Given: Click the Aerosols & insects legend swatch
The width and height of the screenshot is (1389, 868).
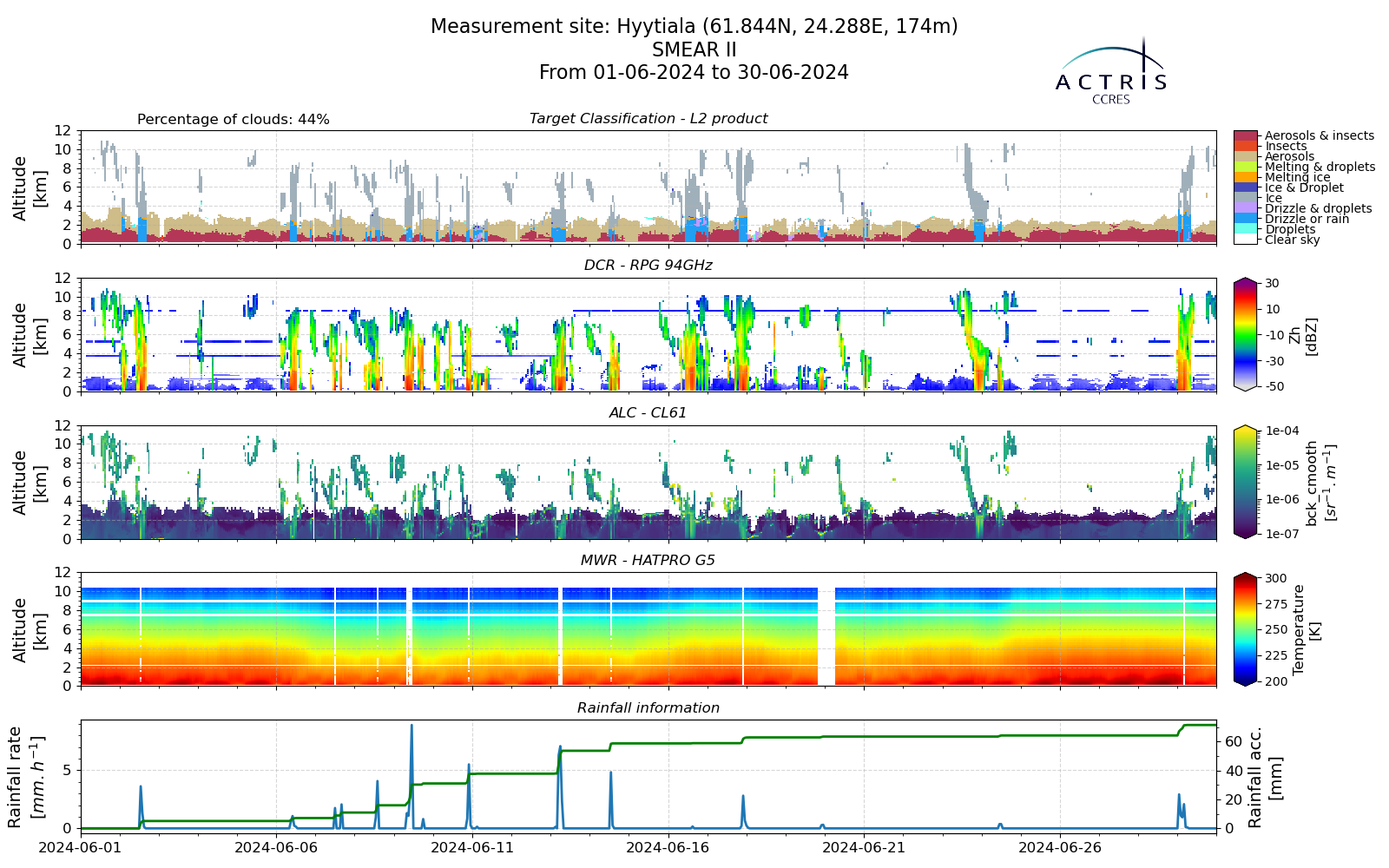Looking at the screenshot, I should pos(1245,135).
